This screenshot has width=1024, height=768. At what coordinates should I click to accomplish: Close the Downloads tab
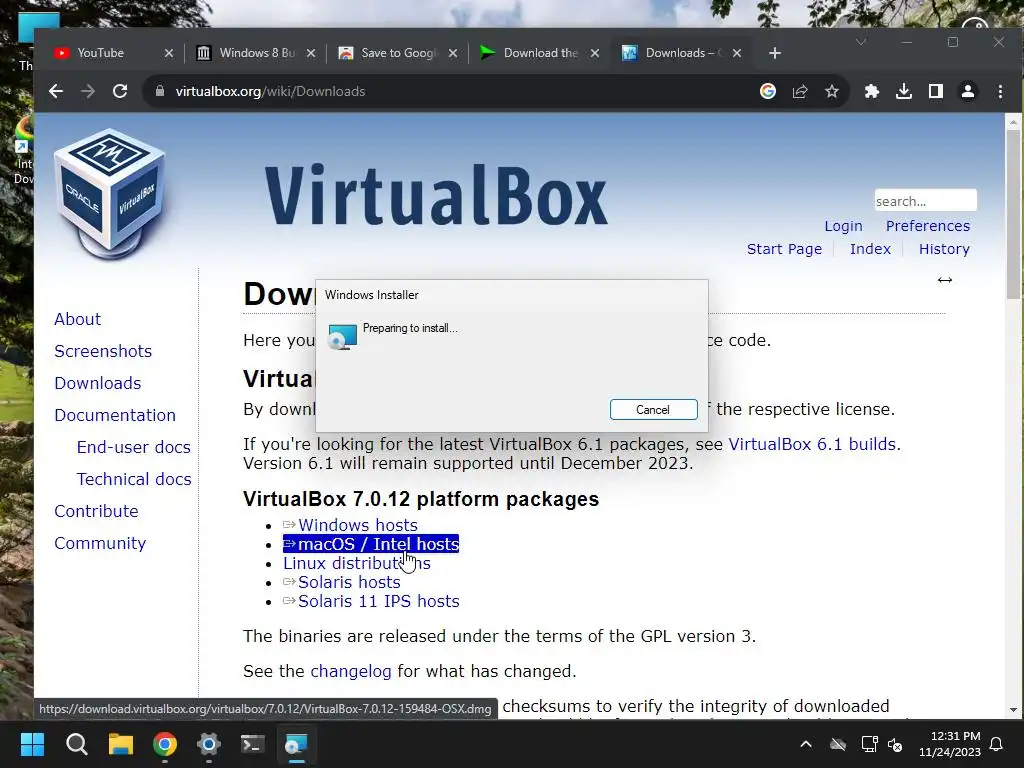coord(737,53)
